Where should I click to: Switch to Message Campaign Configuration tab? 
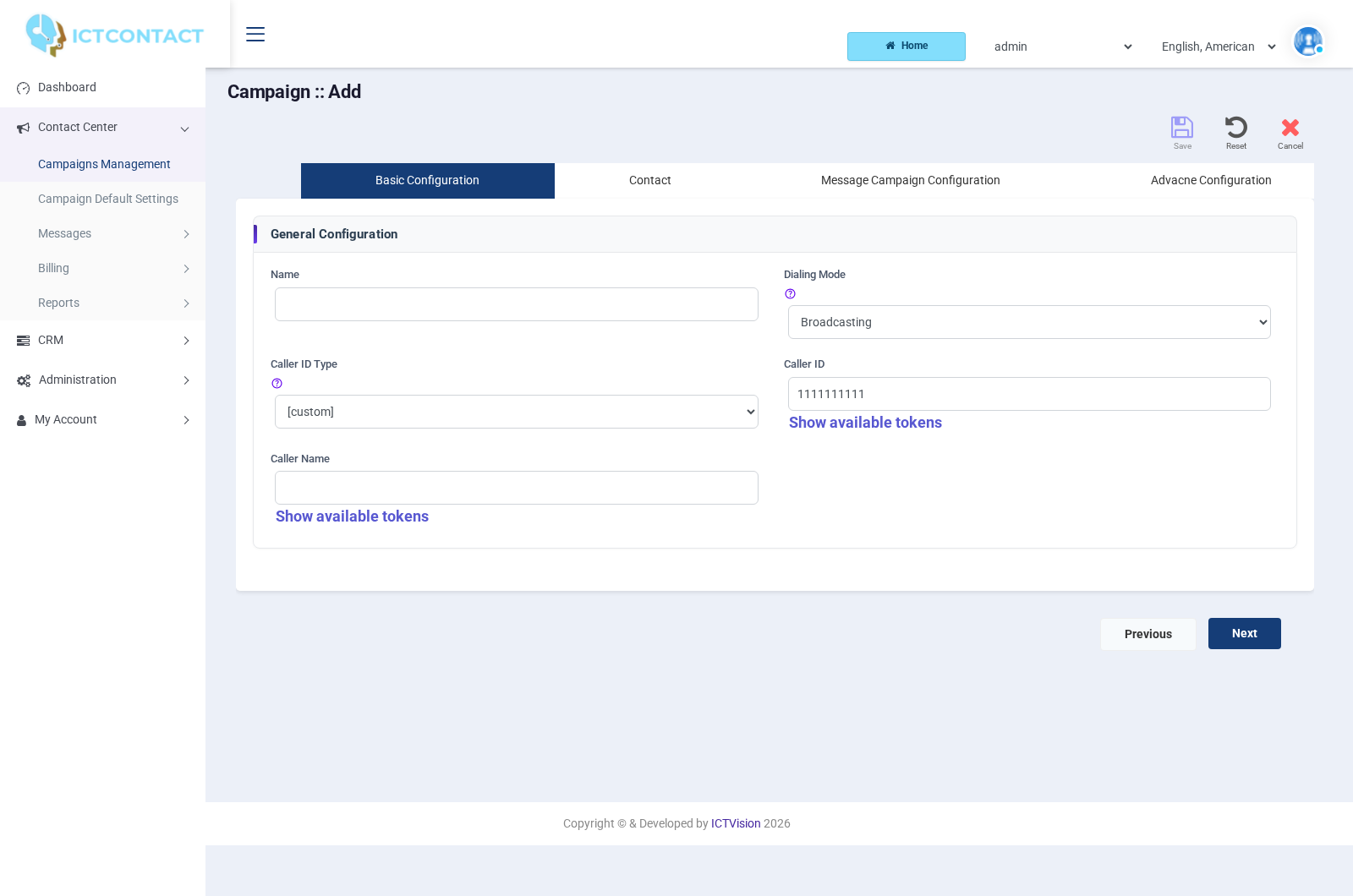coord(911,181)
